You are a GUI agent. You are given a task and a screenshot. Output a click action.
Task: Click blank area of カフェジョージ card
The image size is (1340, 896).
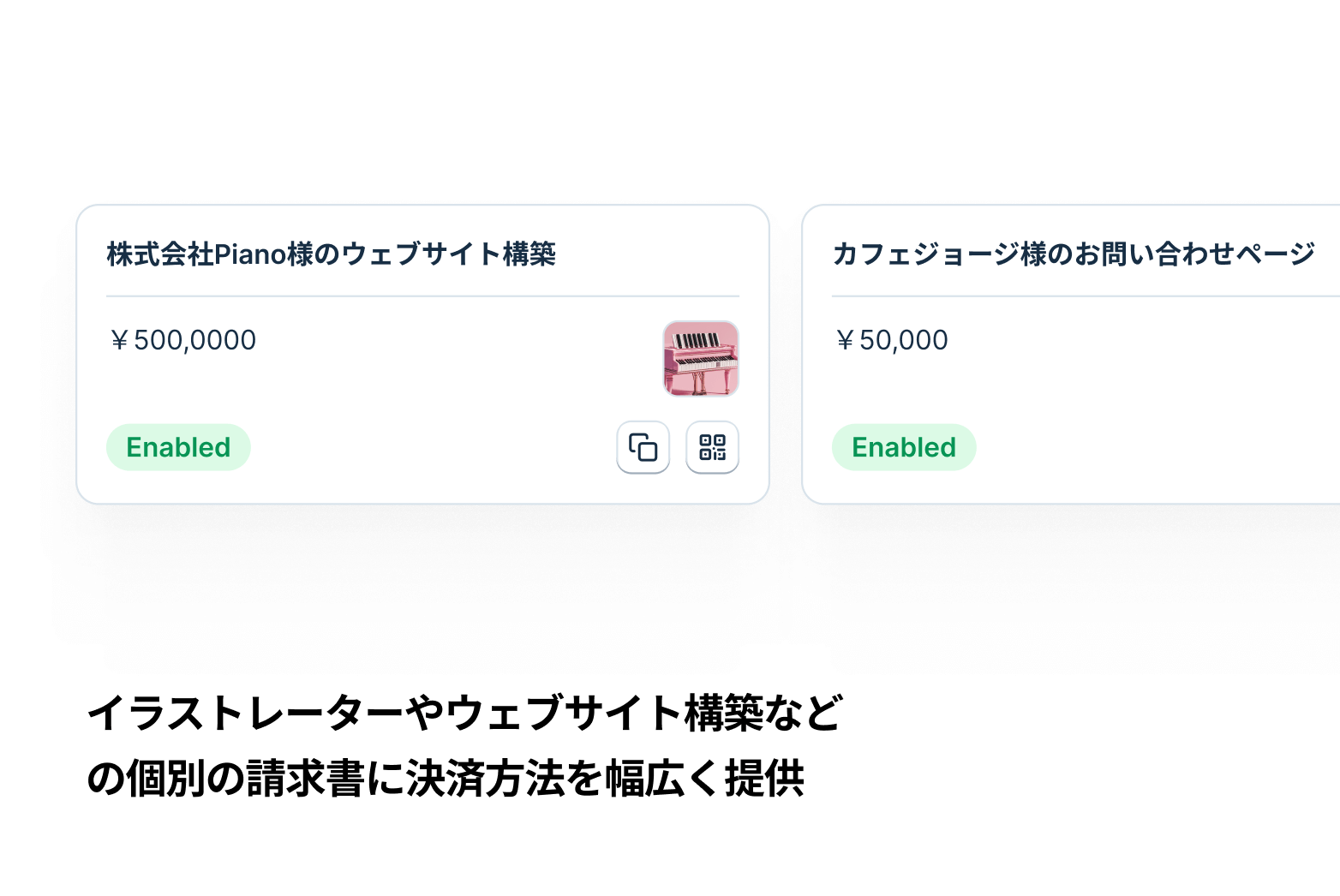[1114, 394]
